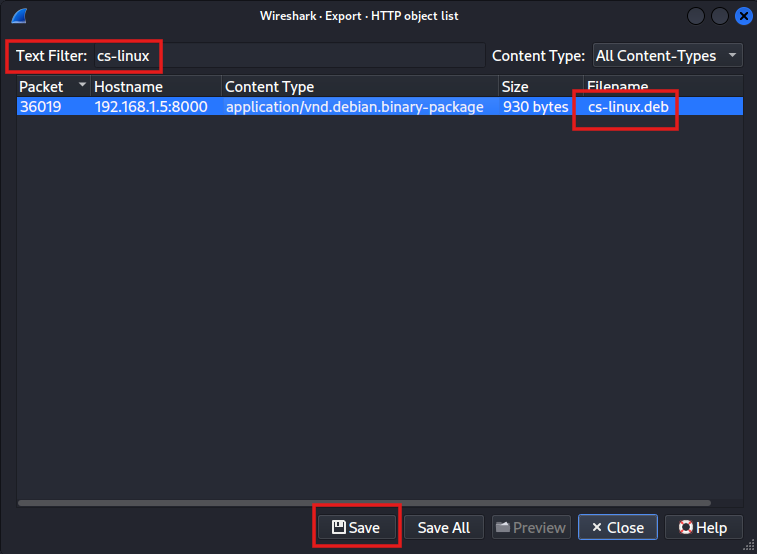Click the window resize grip corner
This screenshot has height=554, width=757.
(x=750, y=546)
